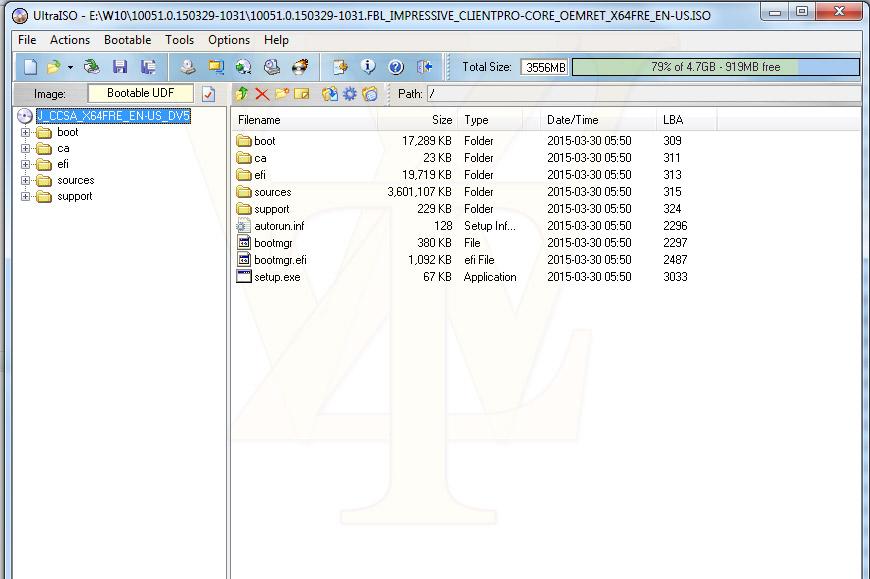Click the Compress ISO icon

click(x=216, y=67)
